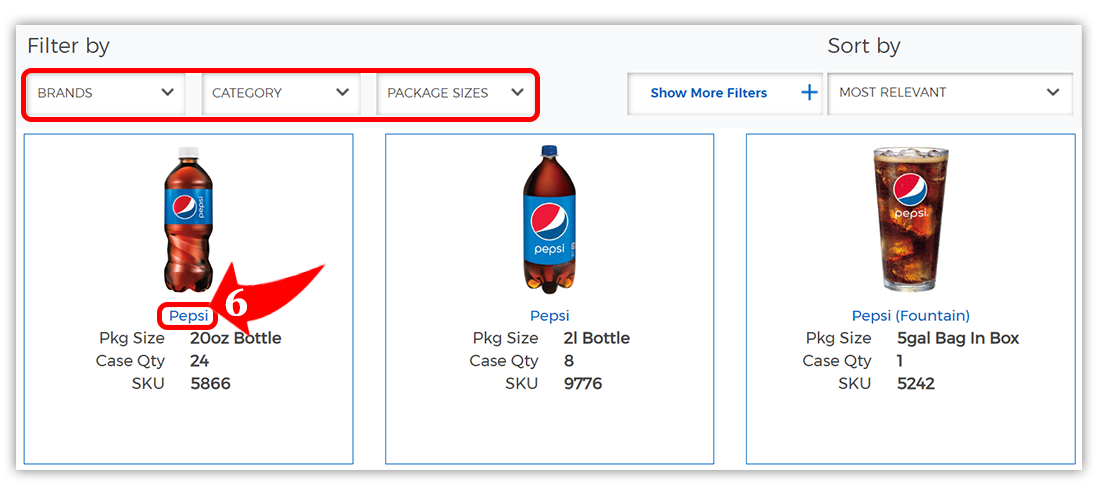This screenshot has height=500, width=1110.
Task: Open the BRANDS filter dropdown
Action: click(104, 93)
